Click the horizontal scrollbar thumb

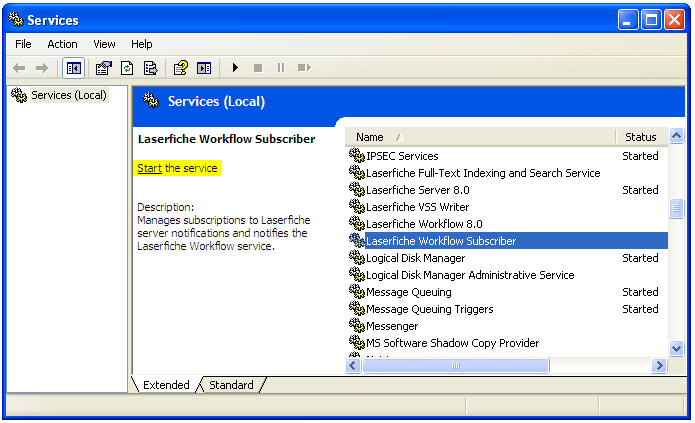456,366
